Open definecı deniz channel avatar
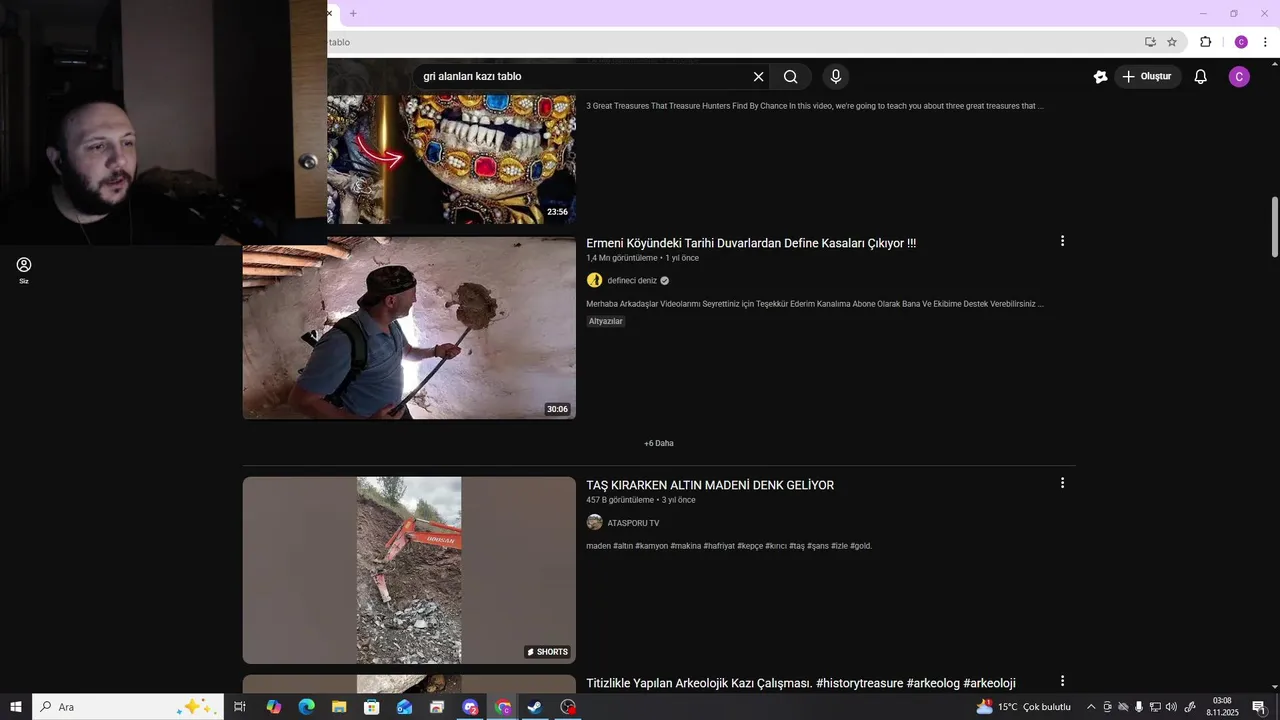This screenshot has height=720, width=1280. point(594,280)
